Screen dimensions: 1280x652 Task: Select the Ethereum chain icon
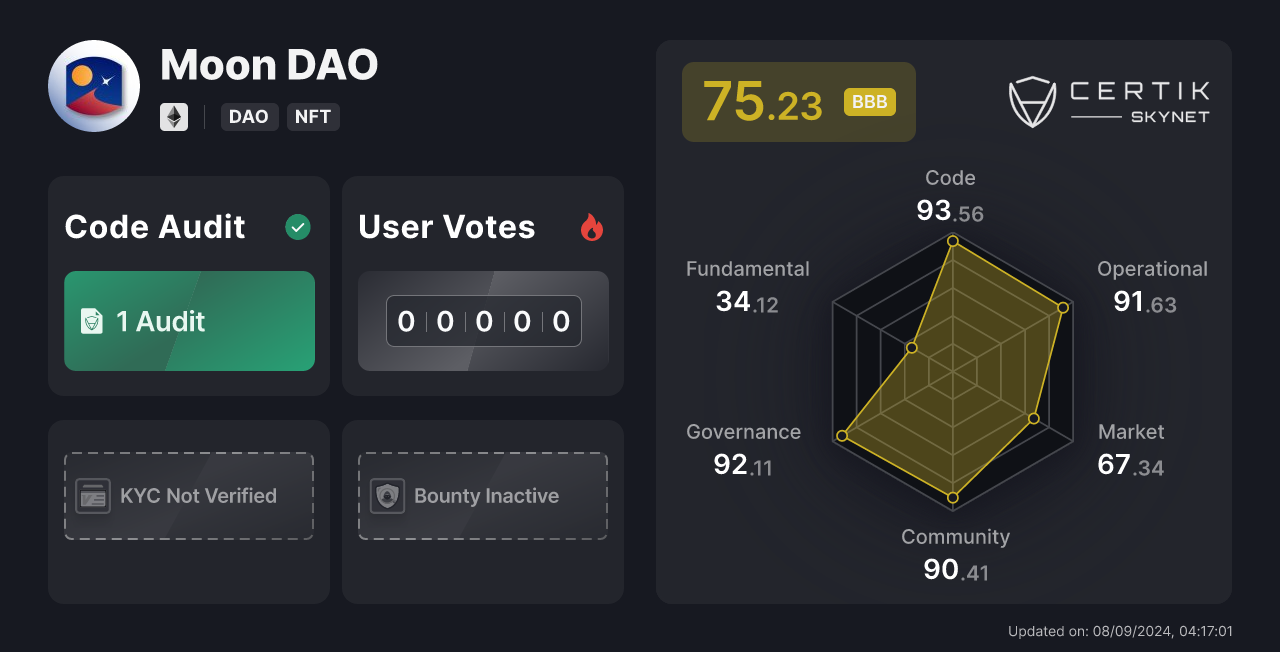(x=174, y=117)
